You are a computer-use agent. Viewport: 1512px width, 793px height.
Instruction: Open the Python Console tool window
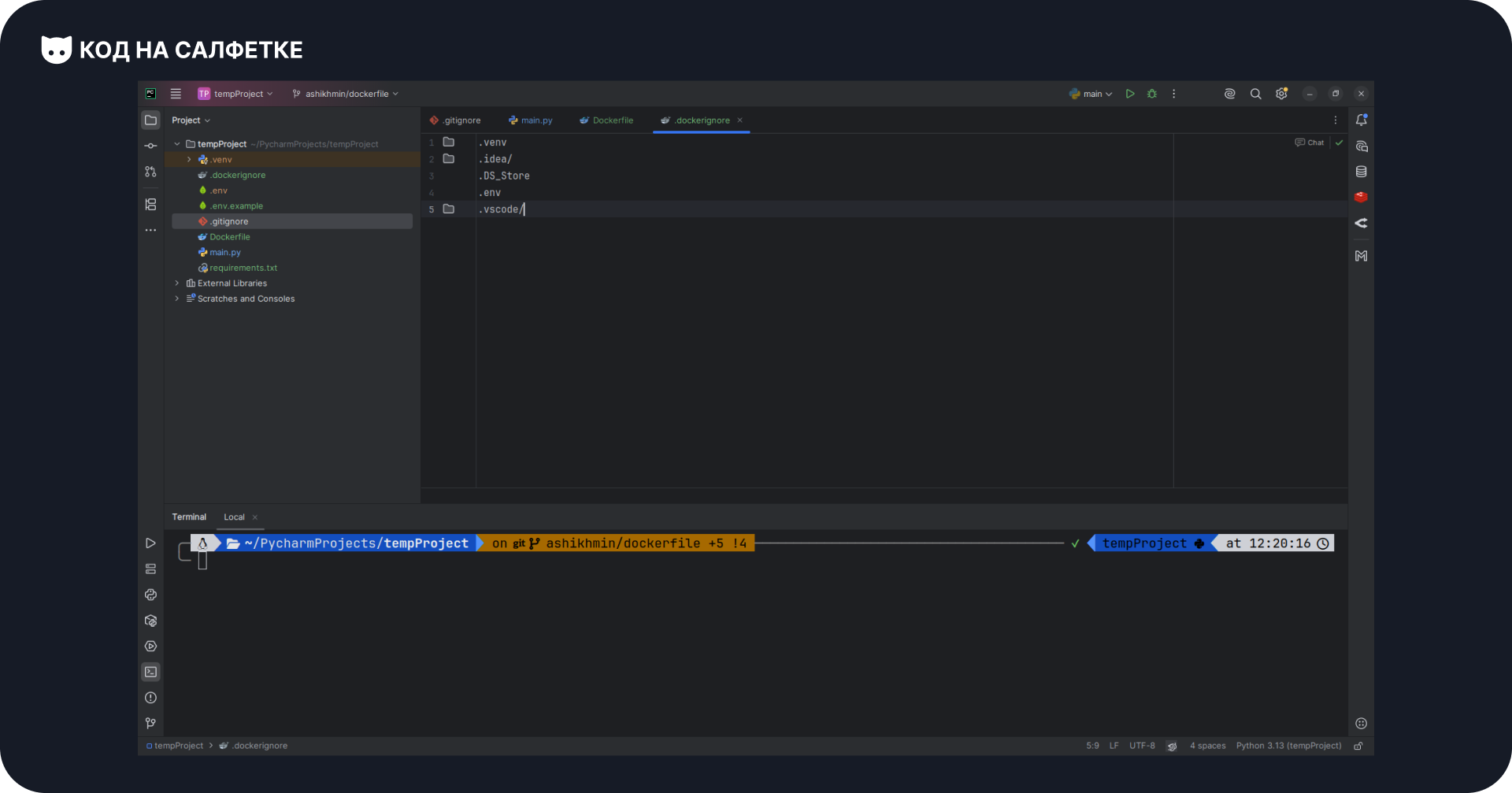pyautogui.click(x=150, y=595)
